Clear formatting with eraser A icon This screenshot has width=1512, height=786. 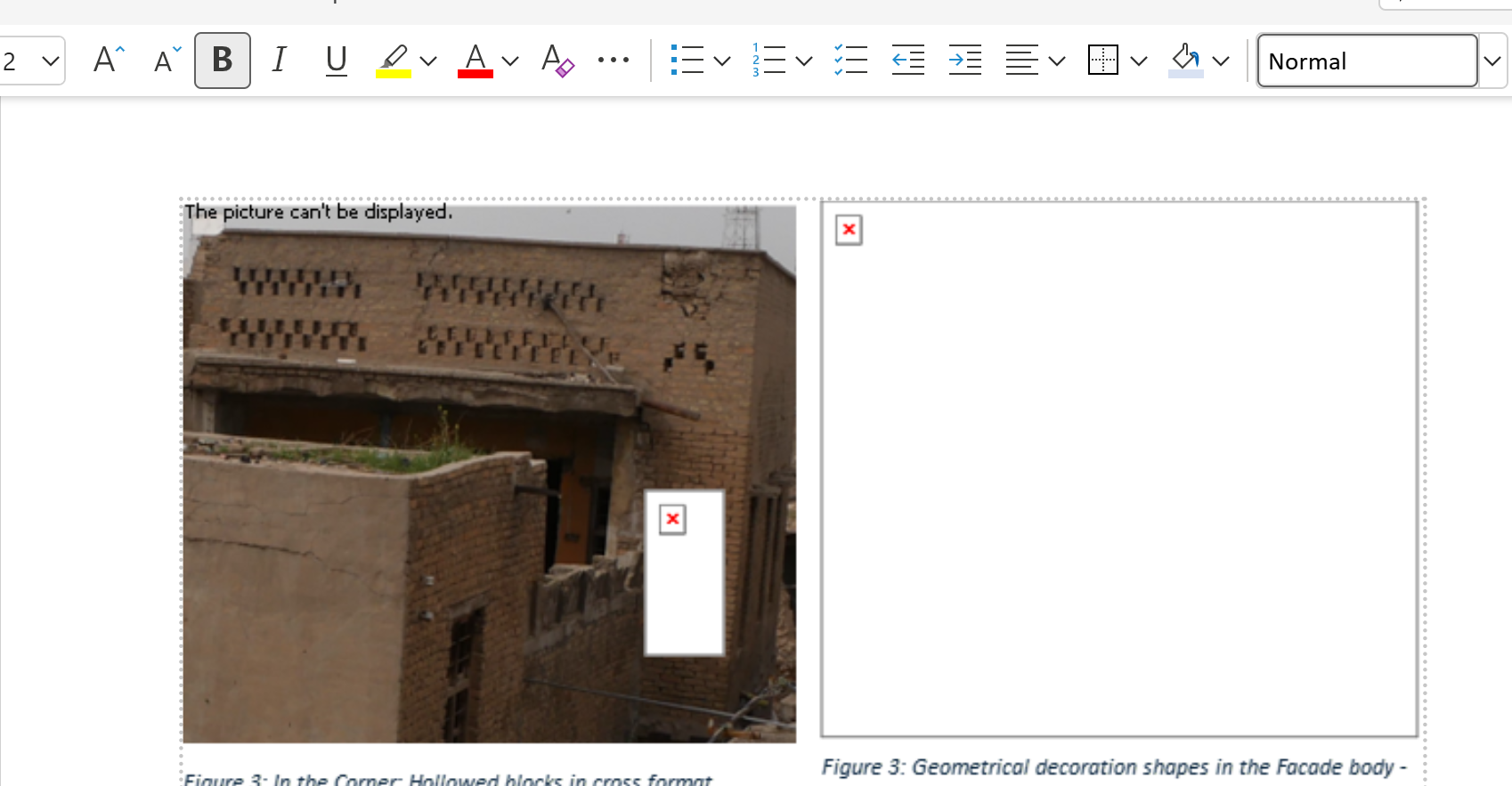click(557, 61)
